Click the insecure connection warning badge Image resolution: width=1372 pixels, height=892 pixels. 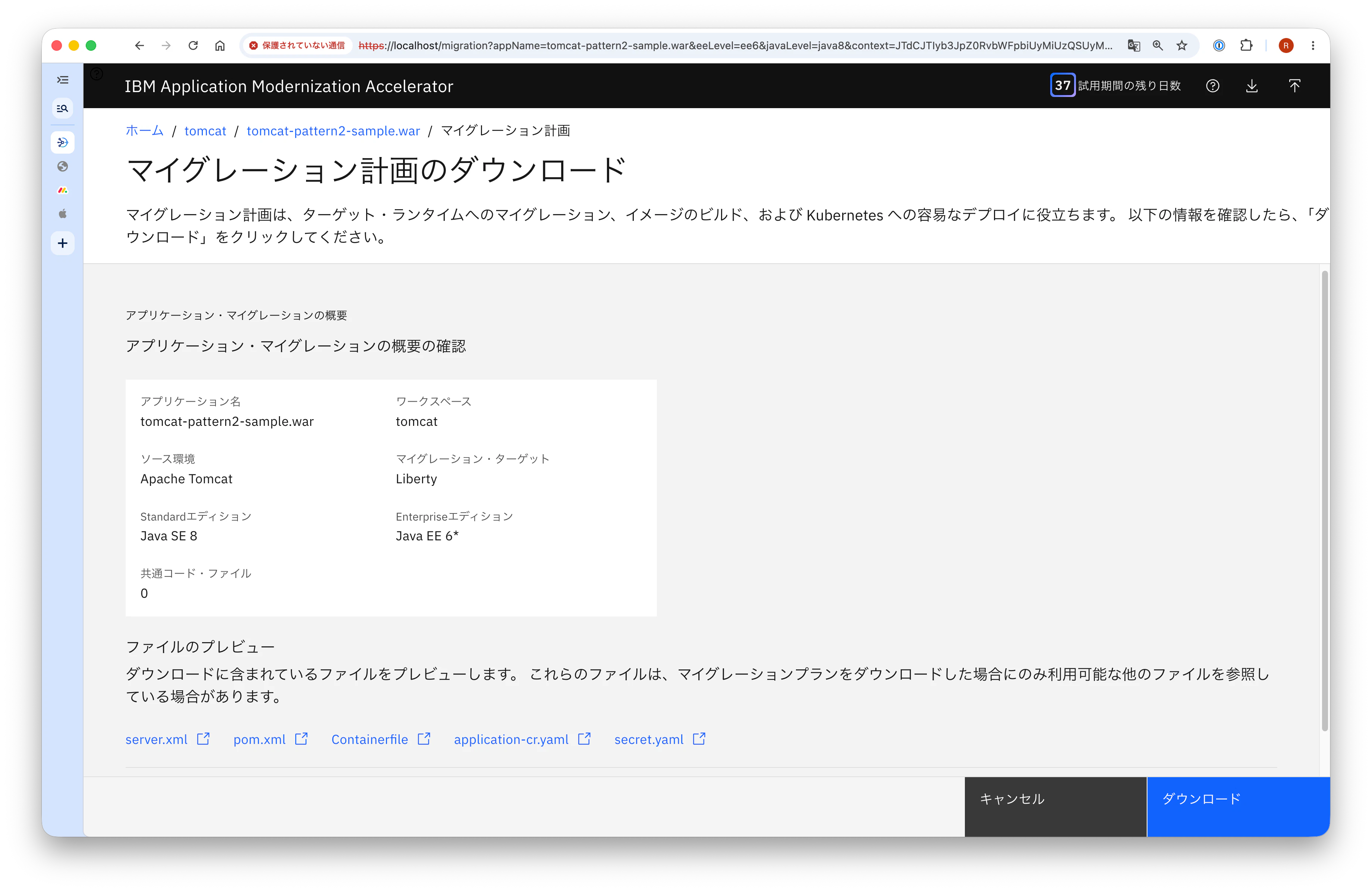[297, 45]
